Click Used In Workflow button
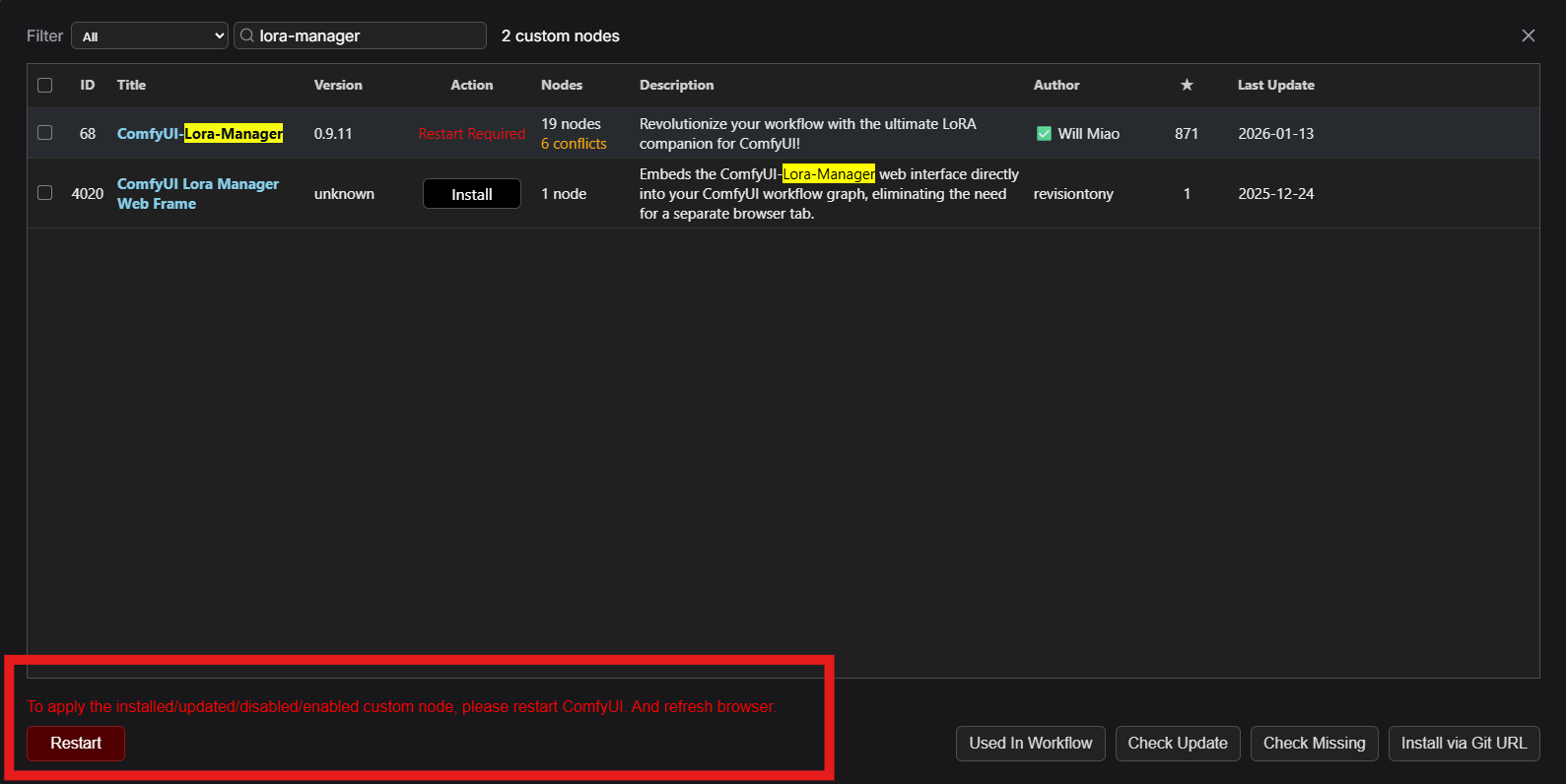1566x784 pixels. pos(1031,744)
